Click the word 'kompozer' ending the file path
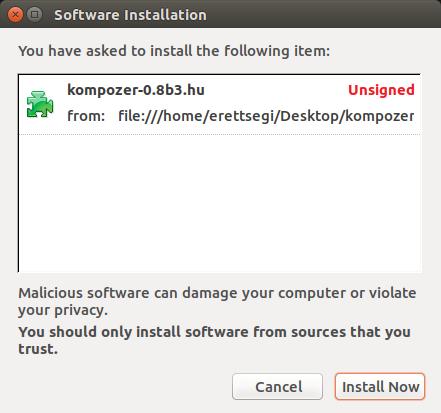Image resolution: width=441 pixels, height=413 pixels. 380,116
